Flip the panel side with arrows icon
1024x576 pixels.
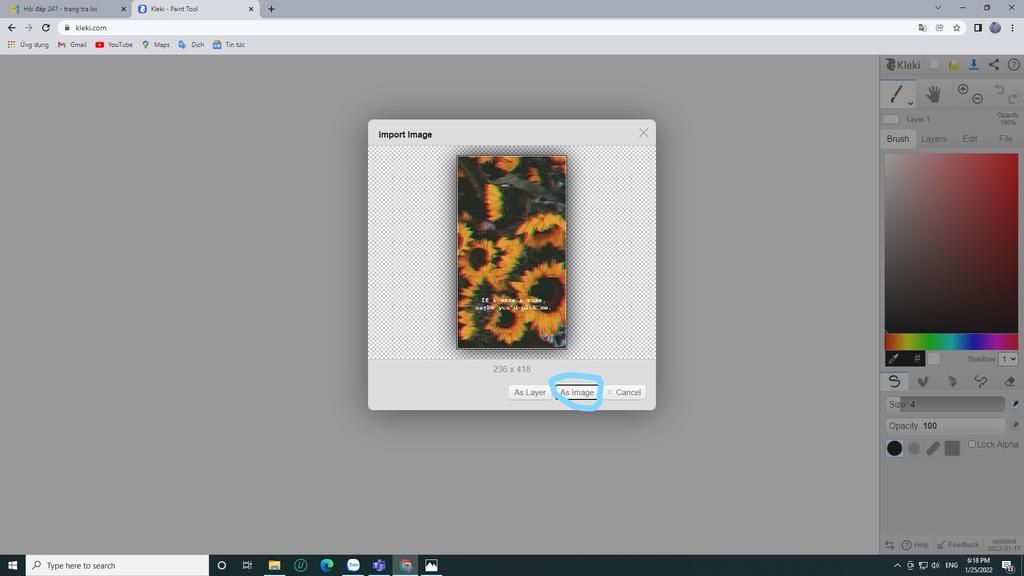click(889, 545)
